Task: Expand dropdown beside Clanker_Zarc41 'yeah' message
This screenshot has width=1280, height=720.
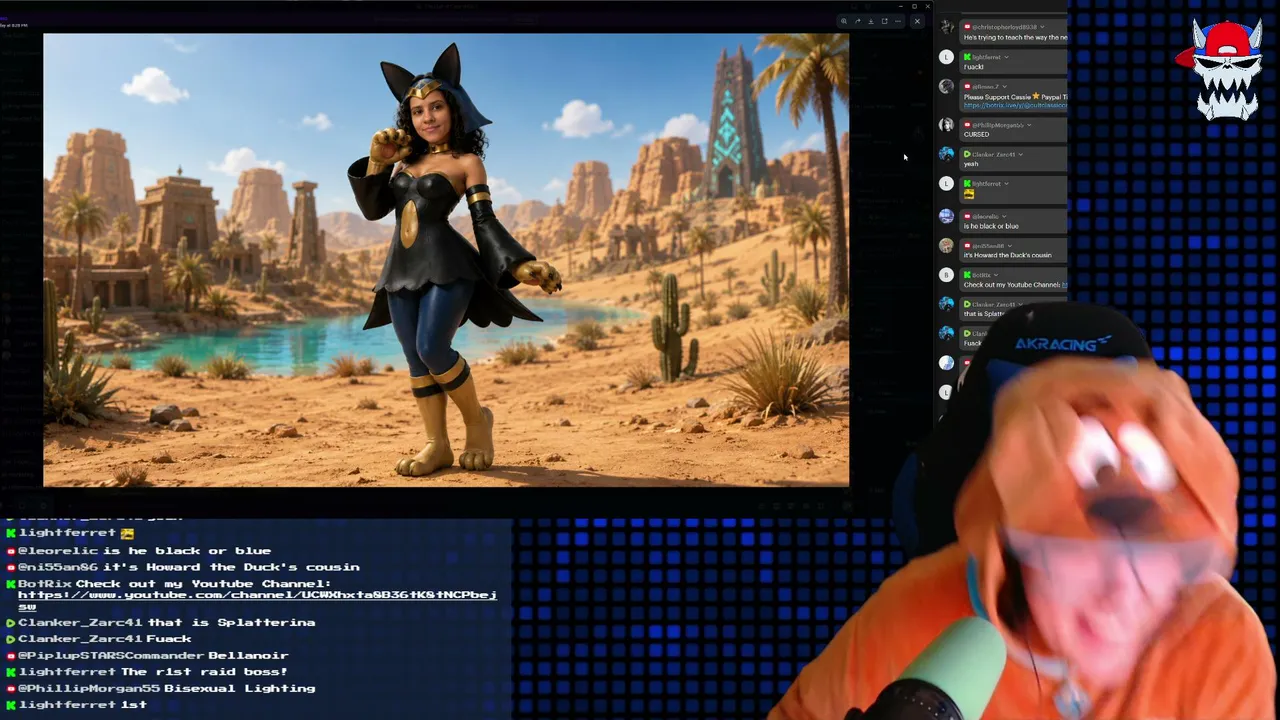Action: (x=1020, y=154)
